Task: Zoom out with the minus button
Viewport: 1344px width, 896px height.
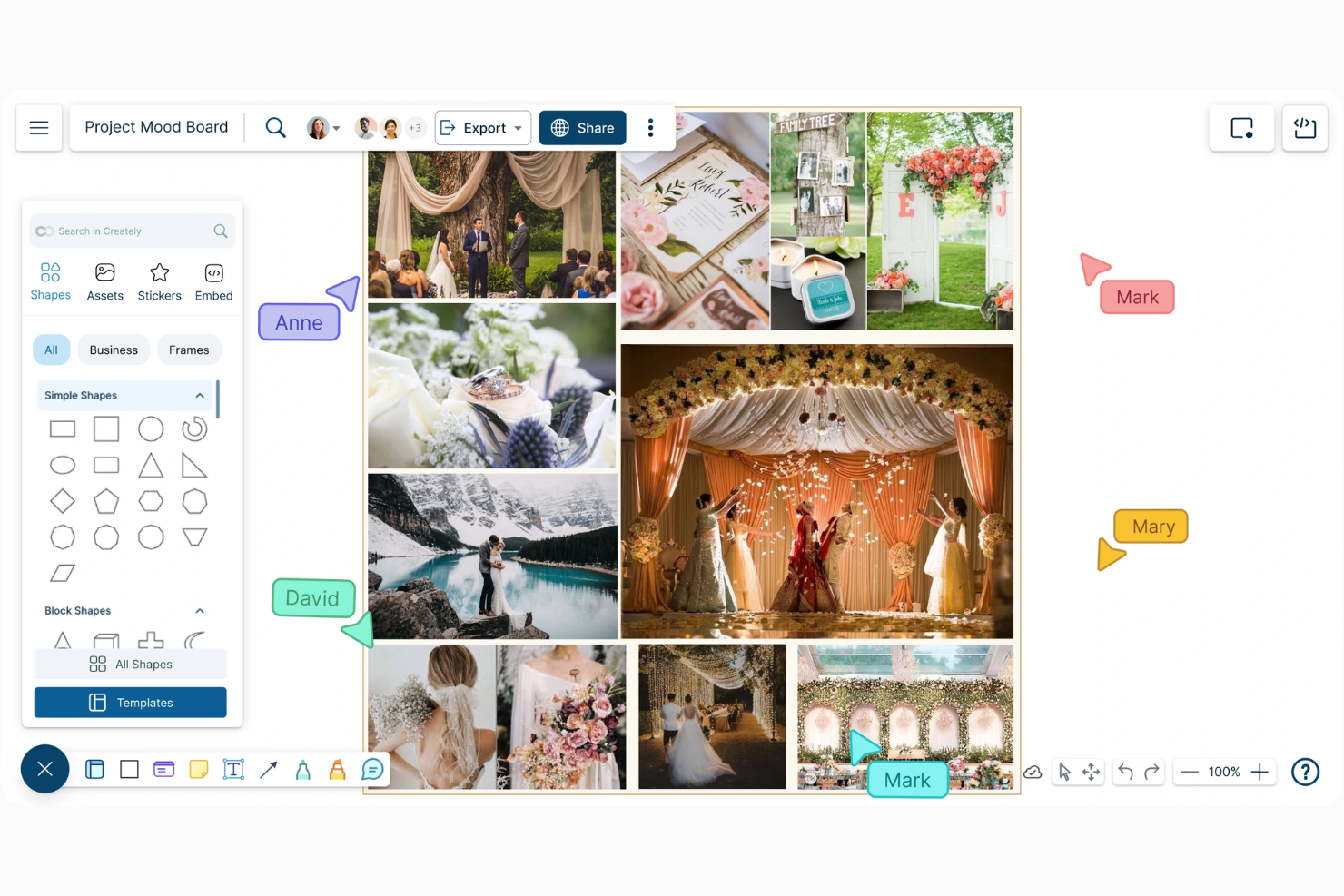Action: point(1190,773)
